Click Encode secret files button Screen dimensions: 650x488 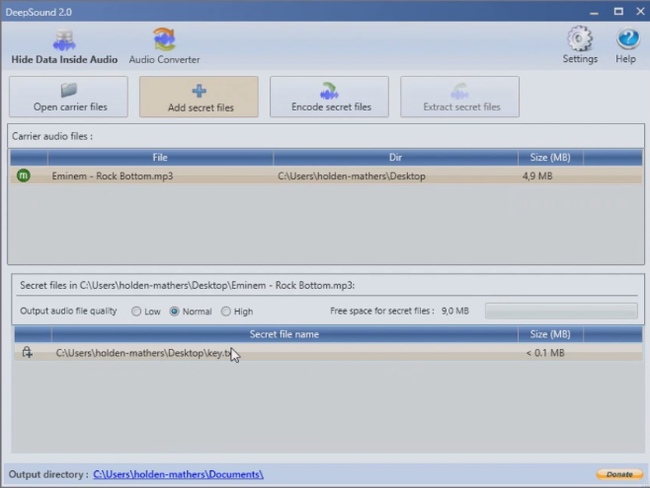(x=330, y=97)
